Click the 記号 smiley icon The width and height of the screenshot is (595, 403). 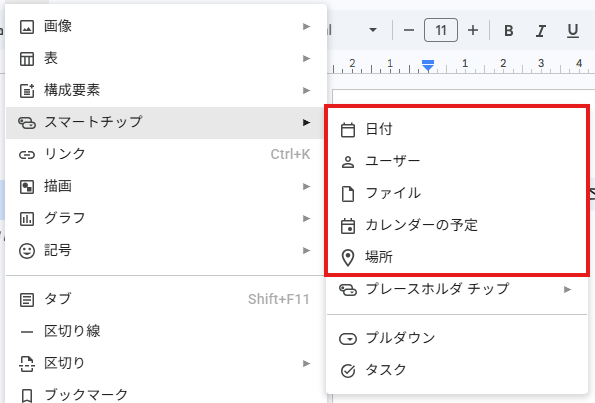pos(27,251)
